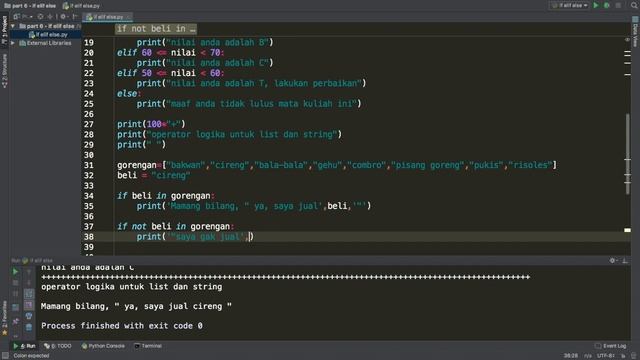This screenshot has height=360, width=640.
Task: Click scroll-from-source target icon in Project toolbar
Action: (x=40, y=17)
